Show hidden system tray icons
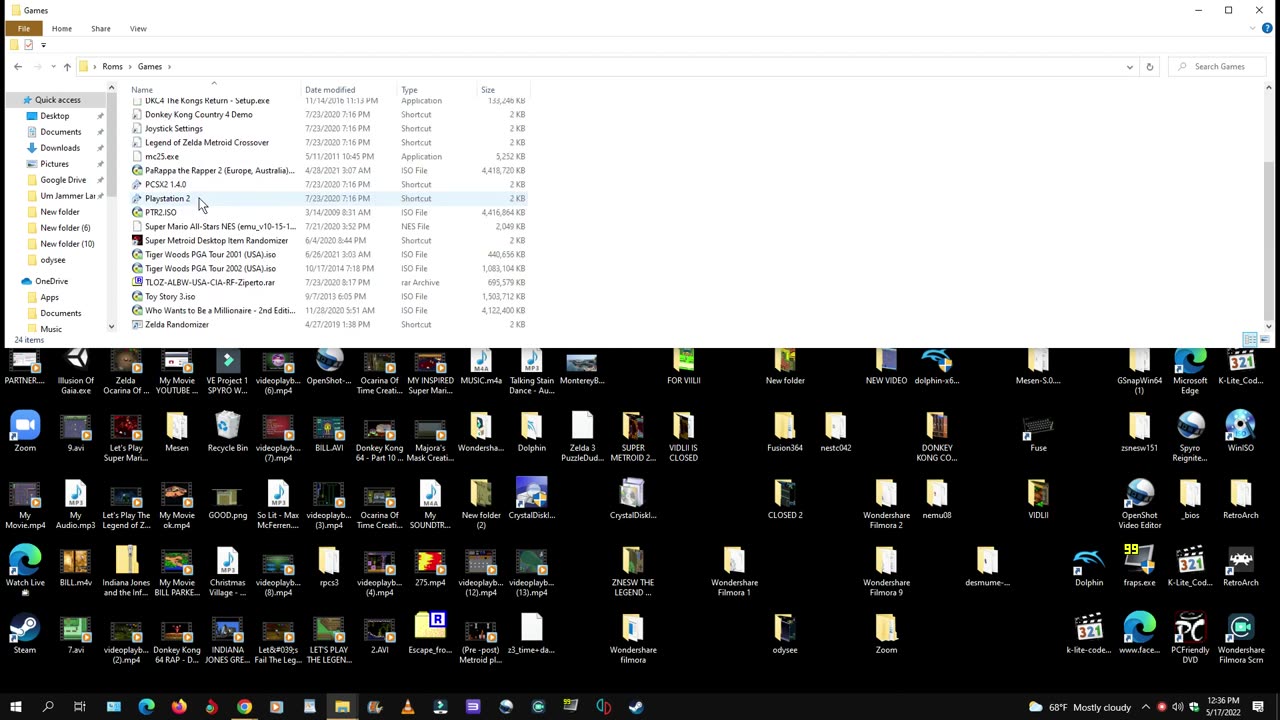The image size is (1280, 720). 1145,707
